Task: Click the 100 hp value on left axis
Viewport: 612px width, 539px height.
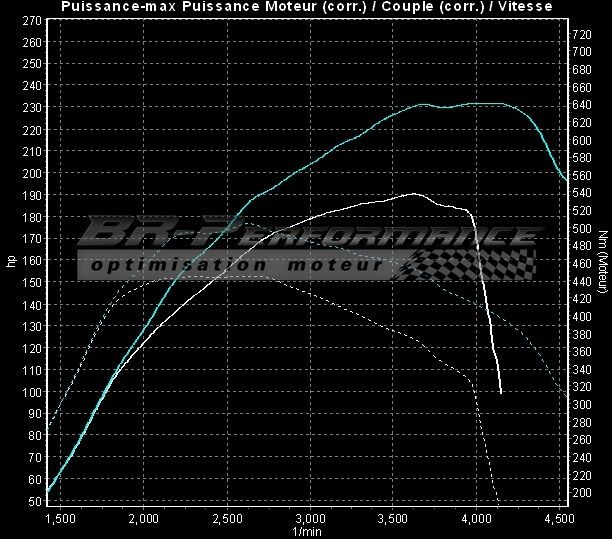Action: click(x=31, y=390)
